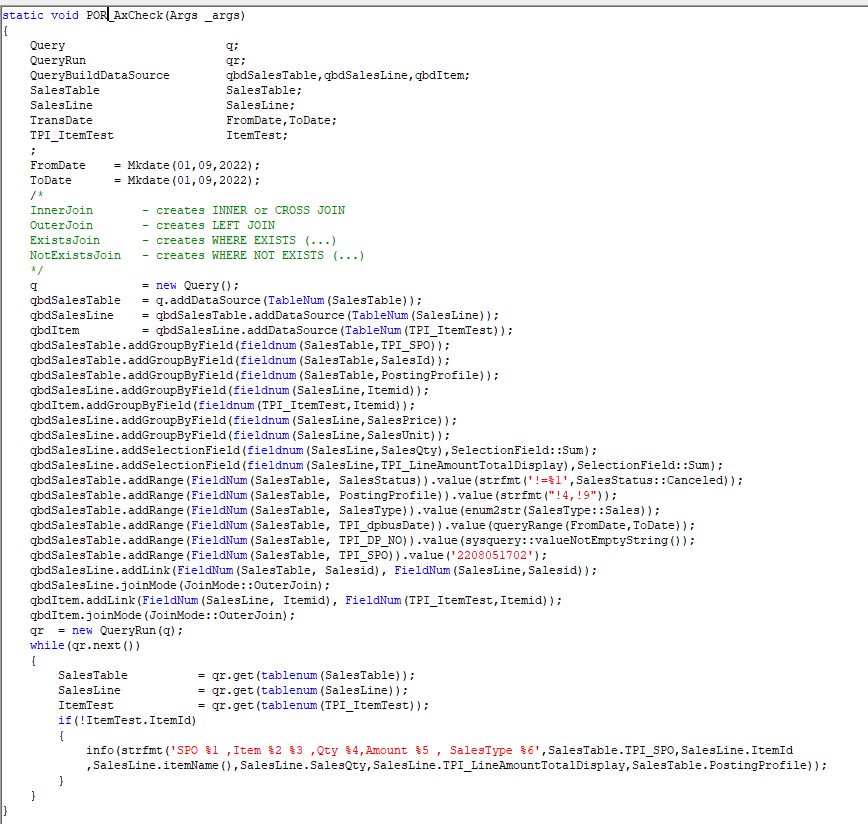Viewport: 868px width, 824px height.
Task: Click 'qbdSalesLine.addLink' line
Action: click(x=313, y=570)
